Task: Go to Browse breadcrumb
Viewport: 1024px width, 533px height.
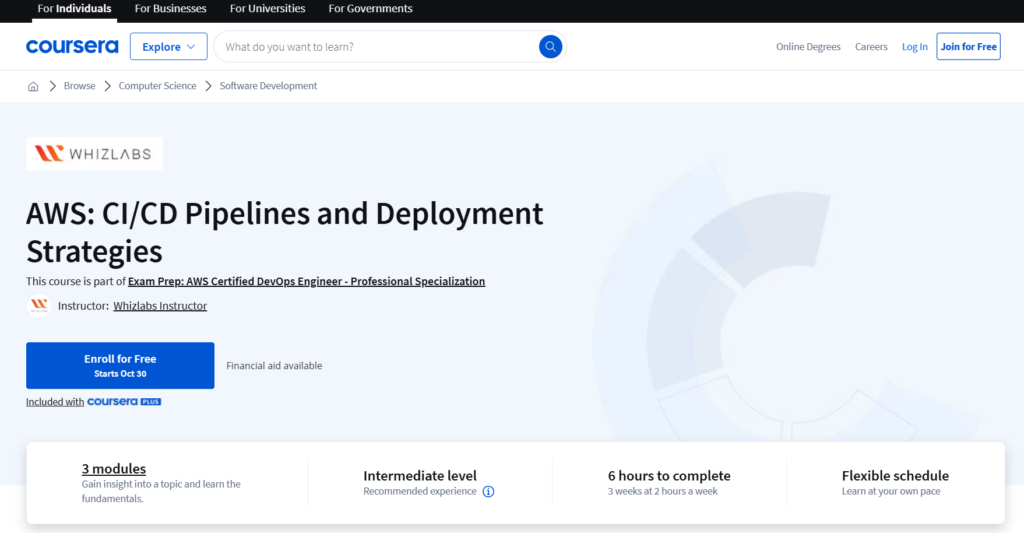Action: coord(80,86)
